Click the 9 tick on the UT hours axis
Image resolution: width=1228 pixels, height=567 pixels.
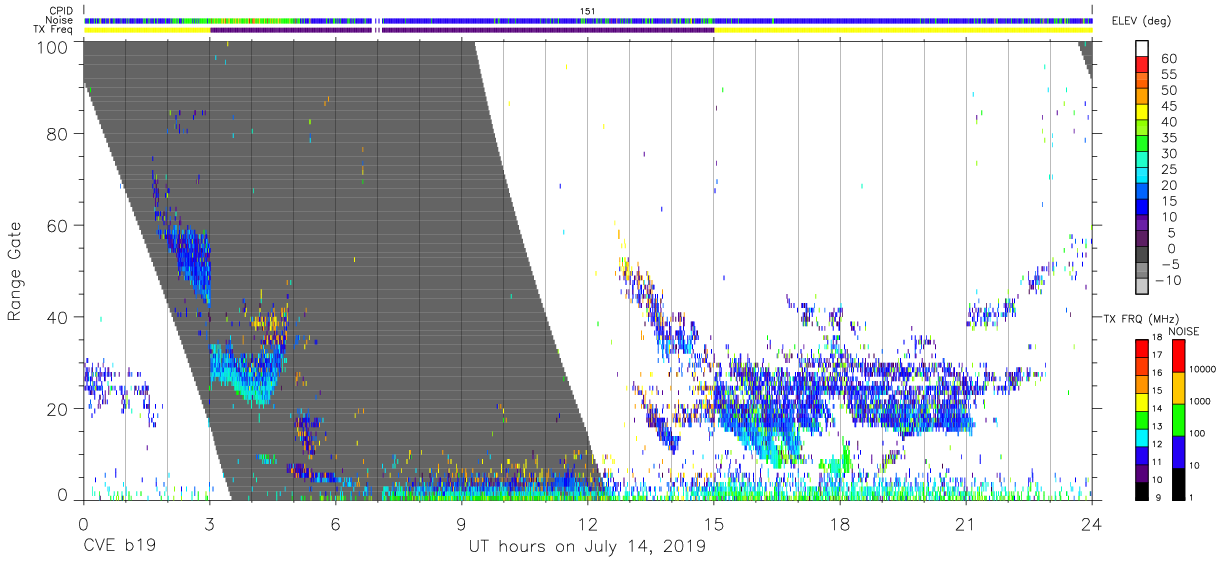pos(461,524)
